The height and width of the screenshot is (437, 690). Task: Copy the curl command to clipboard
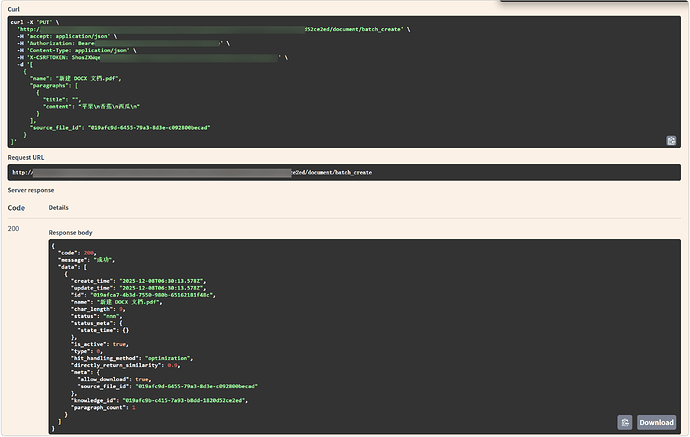672,140
